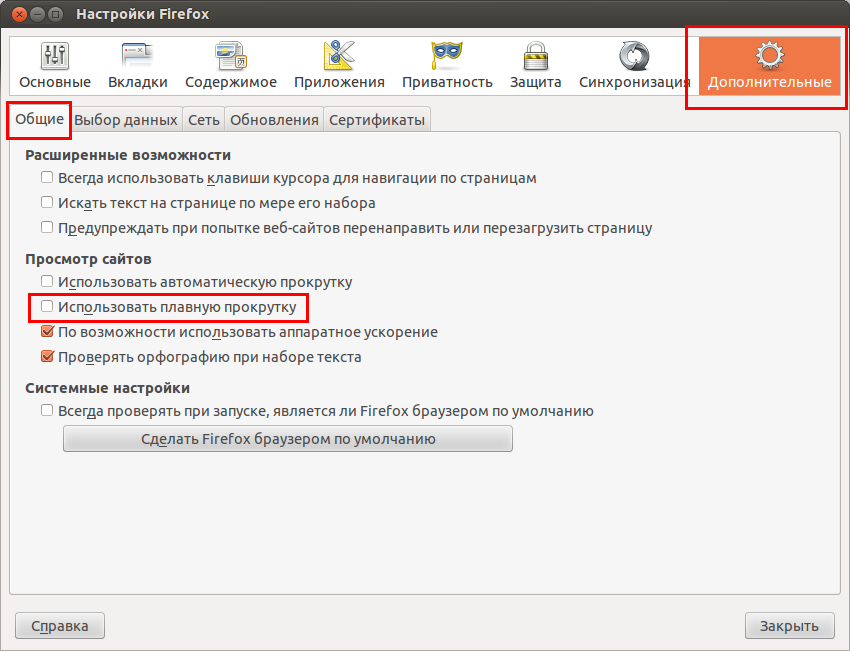
Task: Click the Расширенные возможности heading
Action: (x=128, y=155)
